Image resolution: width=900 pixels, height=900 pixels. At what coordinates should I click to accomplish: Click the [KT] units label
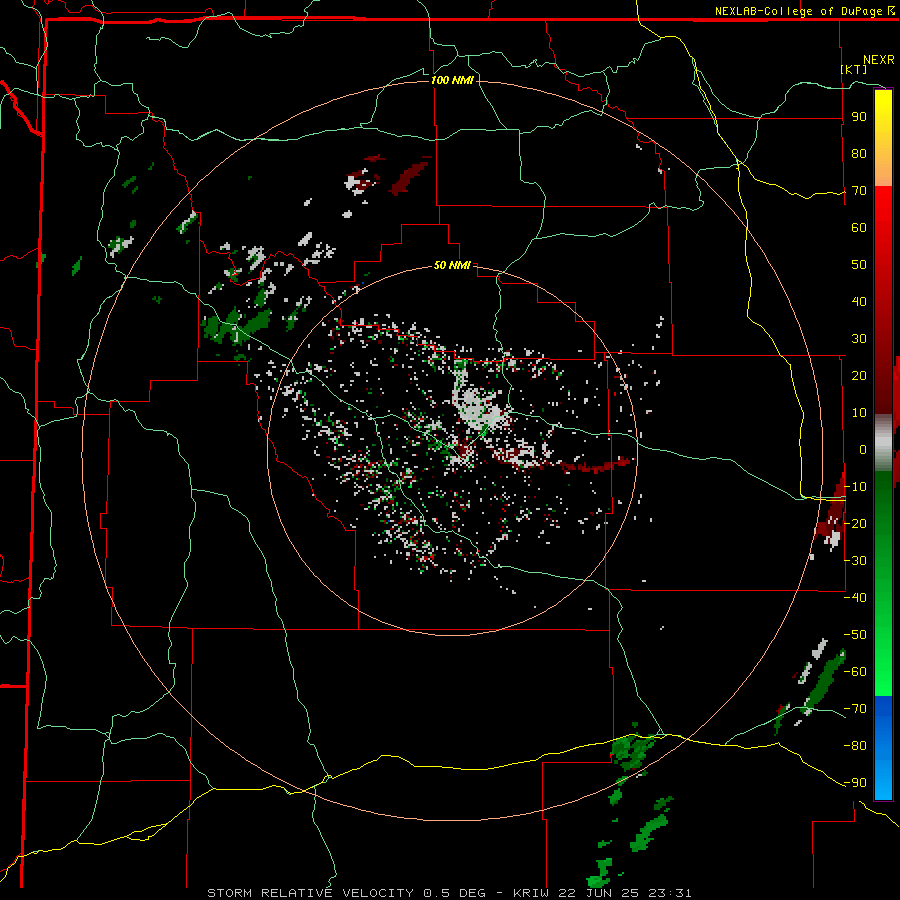854,69
